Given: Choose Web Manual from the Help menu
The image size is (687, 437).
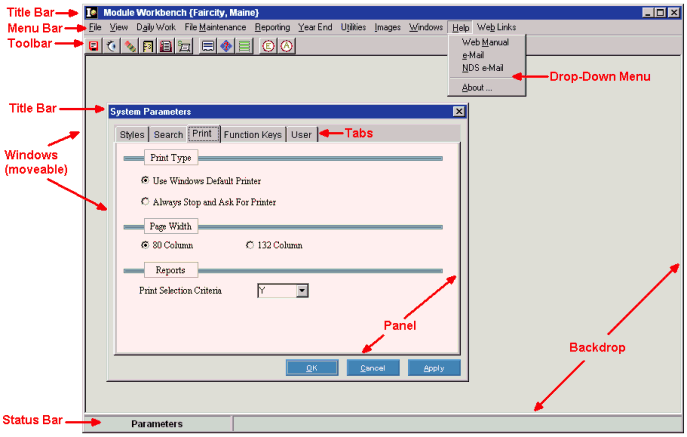Looking at the screenshot, I should (485, 43).
